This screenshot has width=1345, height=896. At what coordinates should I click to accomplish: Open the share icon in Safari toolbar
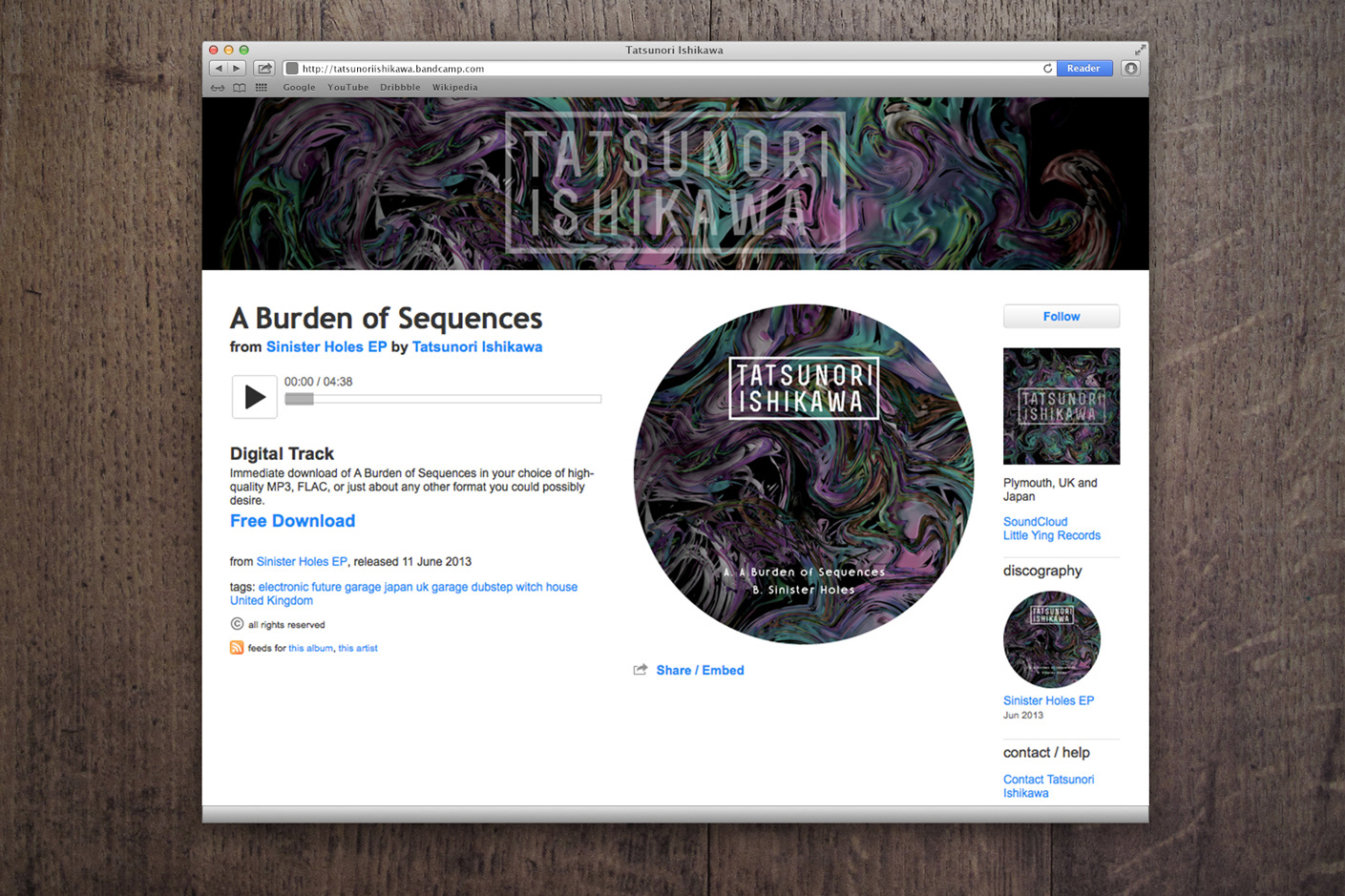[x=264, y=69]
